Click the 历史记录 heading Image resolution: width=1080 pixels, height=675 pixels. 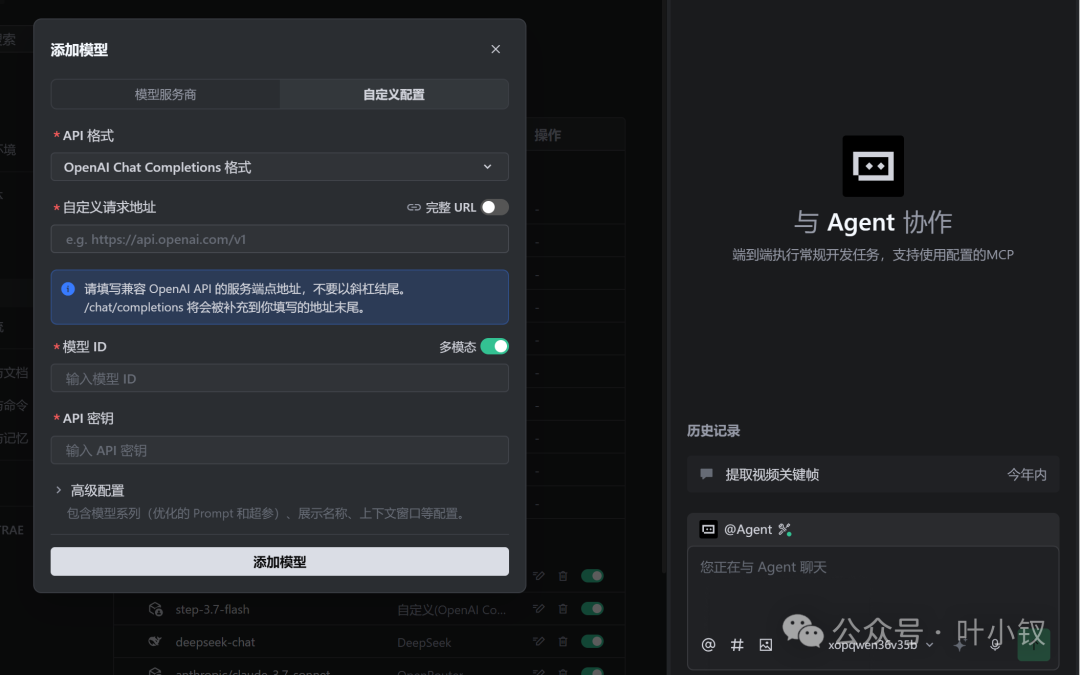(714, 430)
